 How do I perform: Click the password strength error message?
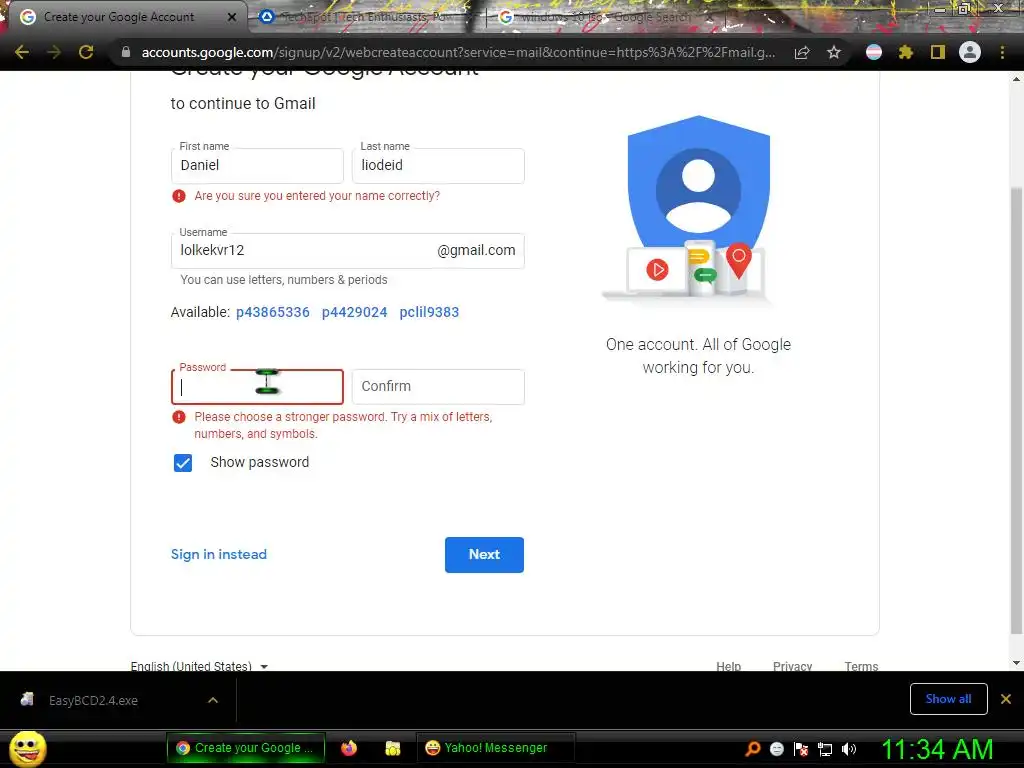343,425
